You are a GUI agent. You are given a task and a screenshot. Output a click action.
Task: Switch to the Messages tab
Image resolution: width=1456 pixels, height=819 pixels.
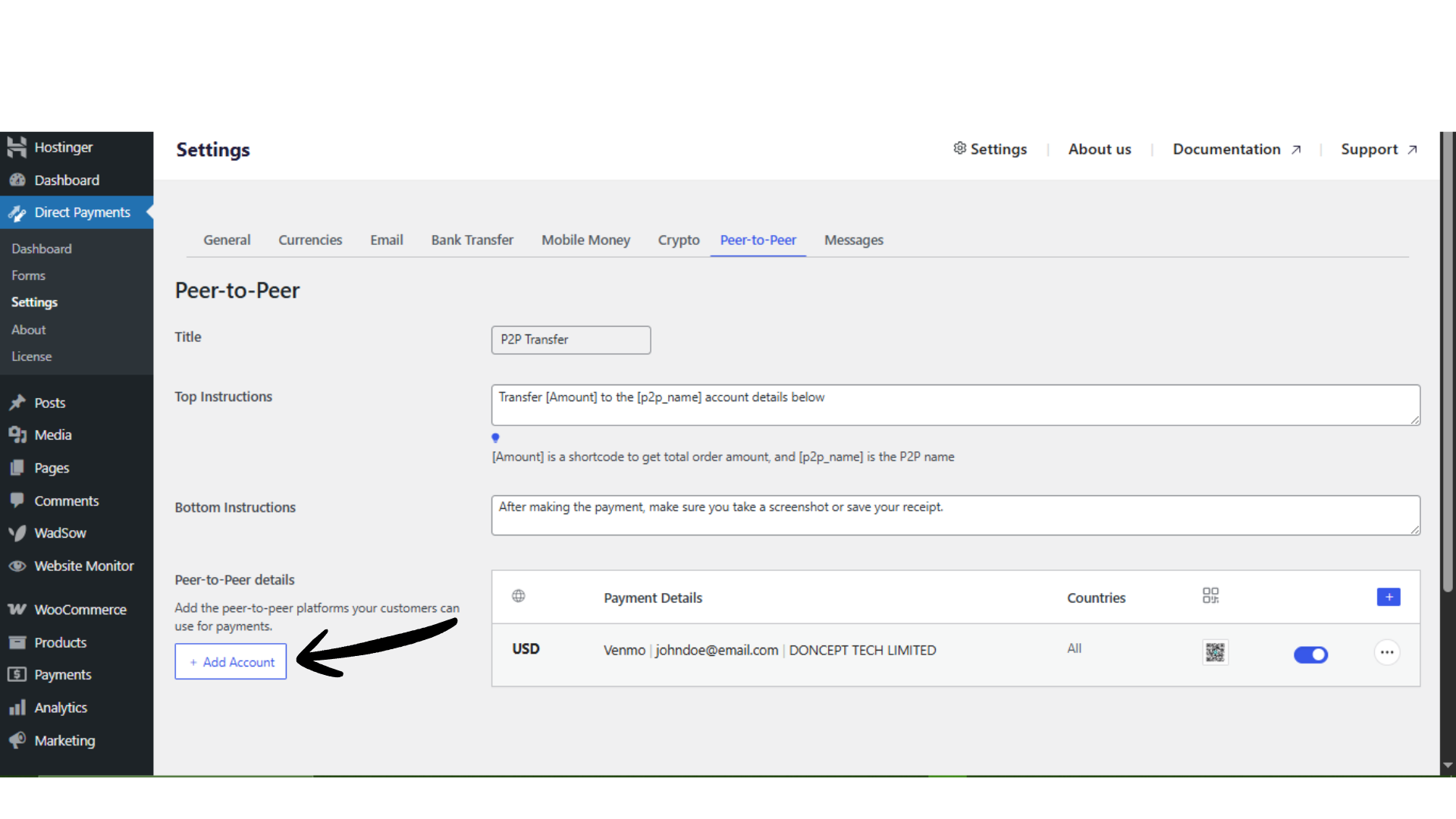[854, 240]
